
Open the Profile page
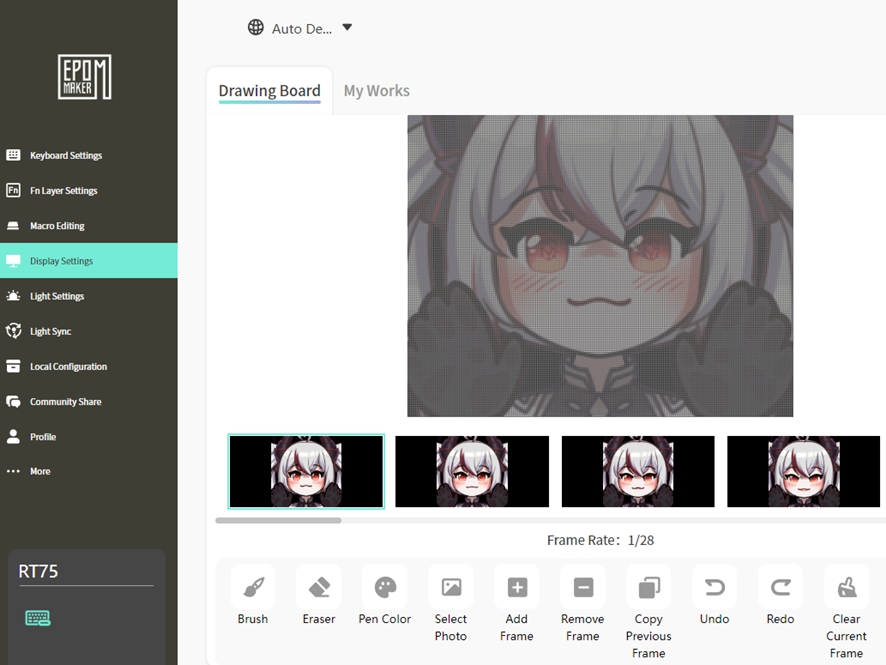tap(89, 437)
